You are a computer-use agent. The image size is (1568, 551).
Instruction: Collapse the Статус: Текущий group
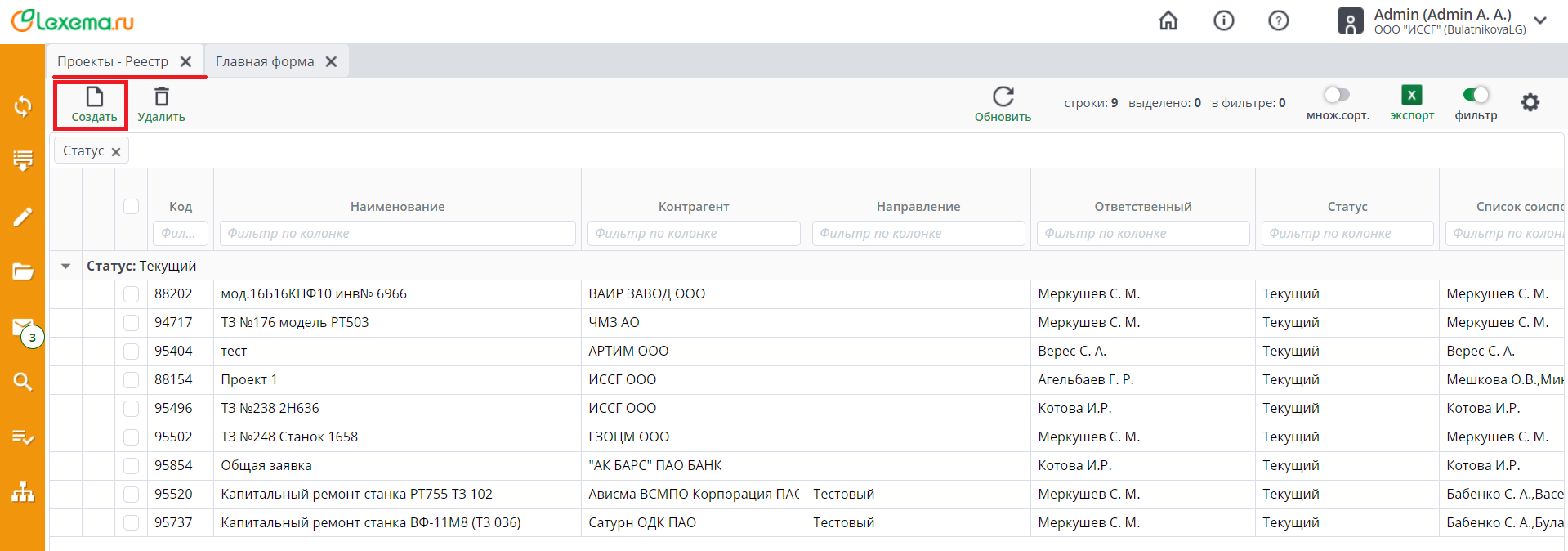(x=66, y=267)
